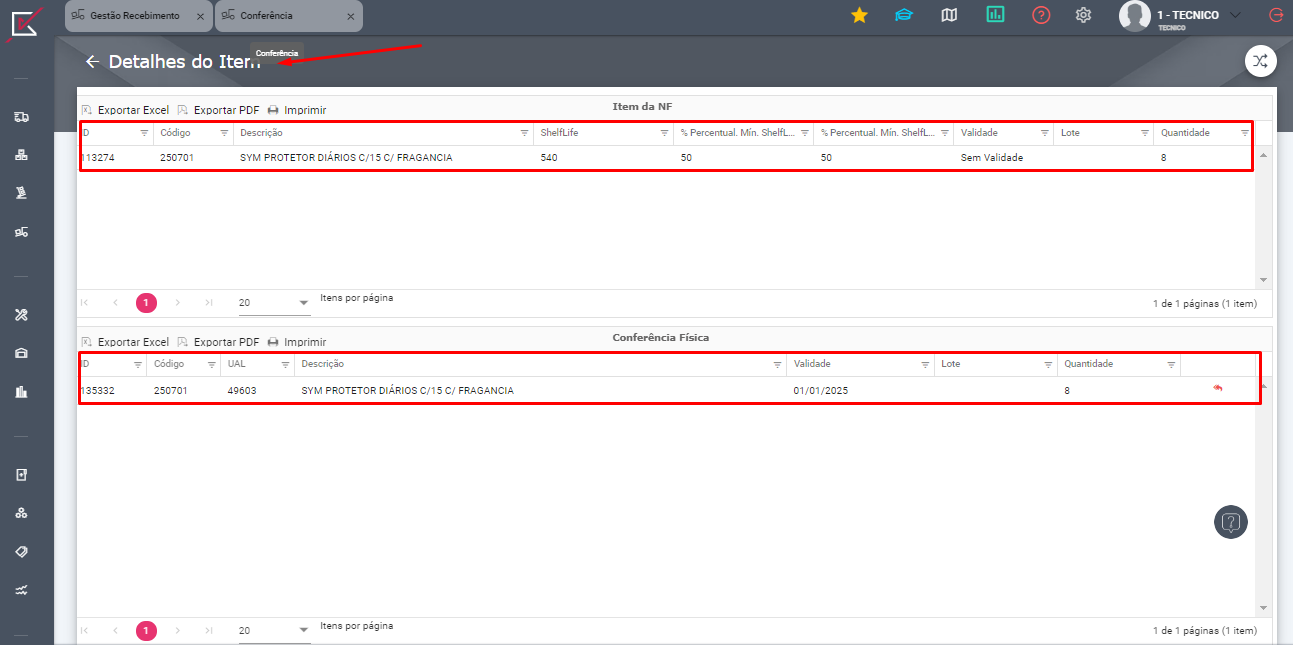Open filter on Item da NF Quantidade column
Image resolution: width=1293 pixels, height=645 pixels.
[x=1245, y=133]
